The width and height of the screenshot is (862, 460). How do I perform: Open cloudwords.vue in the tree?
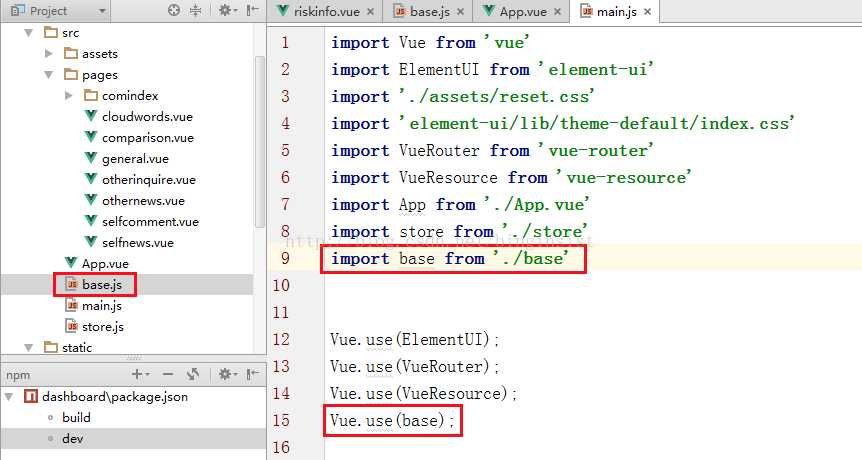point(147,117)
